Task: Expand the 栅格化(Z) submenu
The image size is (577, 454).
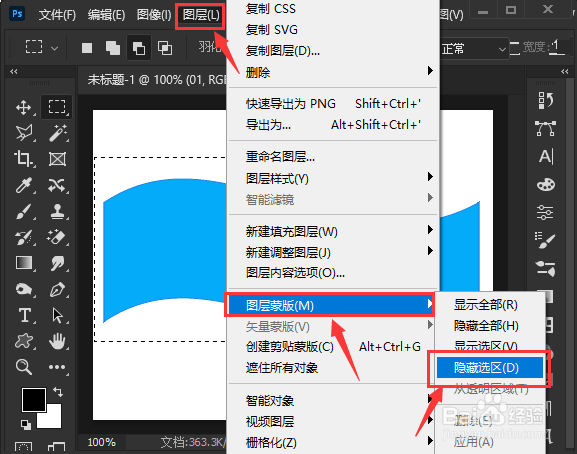Action: 430,440
